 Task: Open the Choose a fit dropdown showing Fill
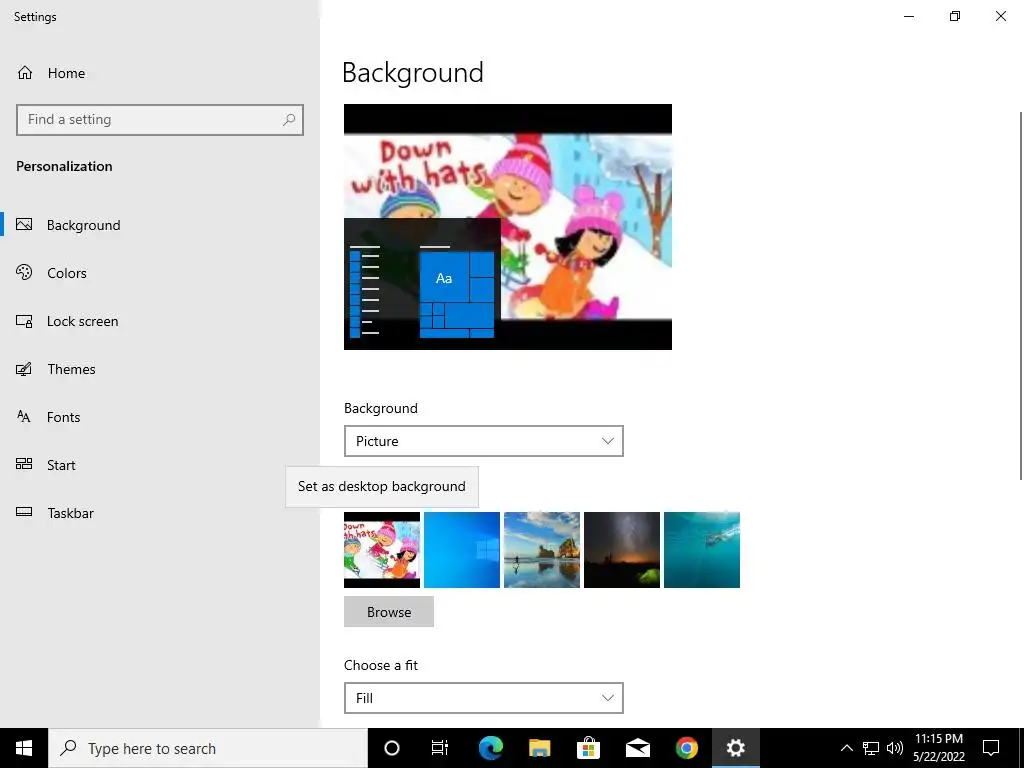tap(484, 698)
